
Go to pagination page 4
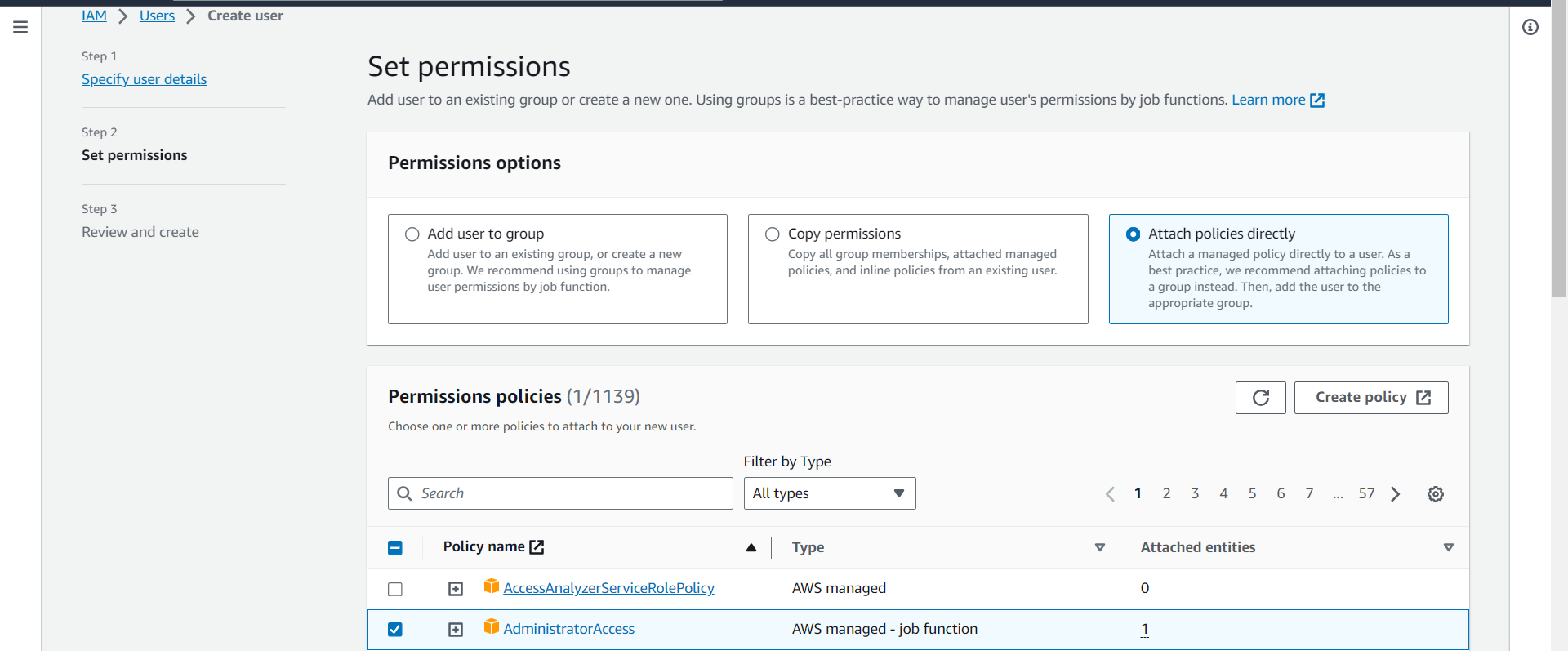pyautogui.click(x=1223, y=493)
